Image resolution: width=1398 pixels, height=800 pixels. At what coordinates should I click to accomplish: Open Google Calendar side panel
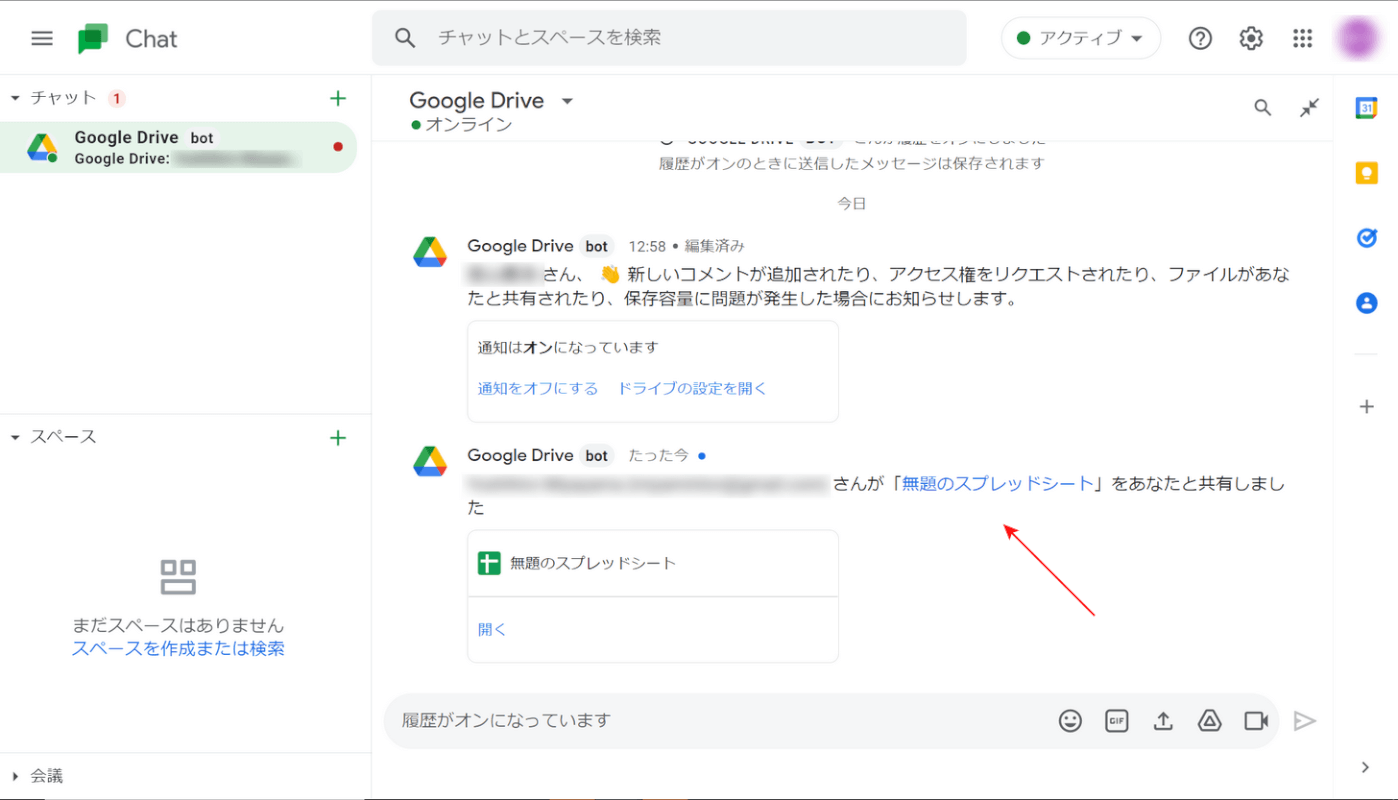(1366, 108)
